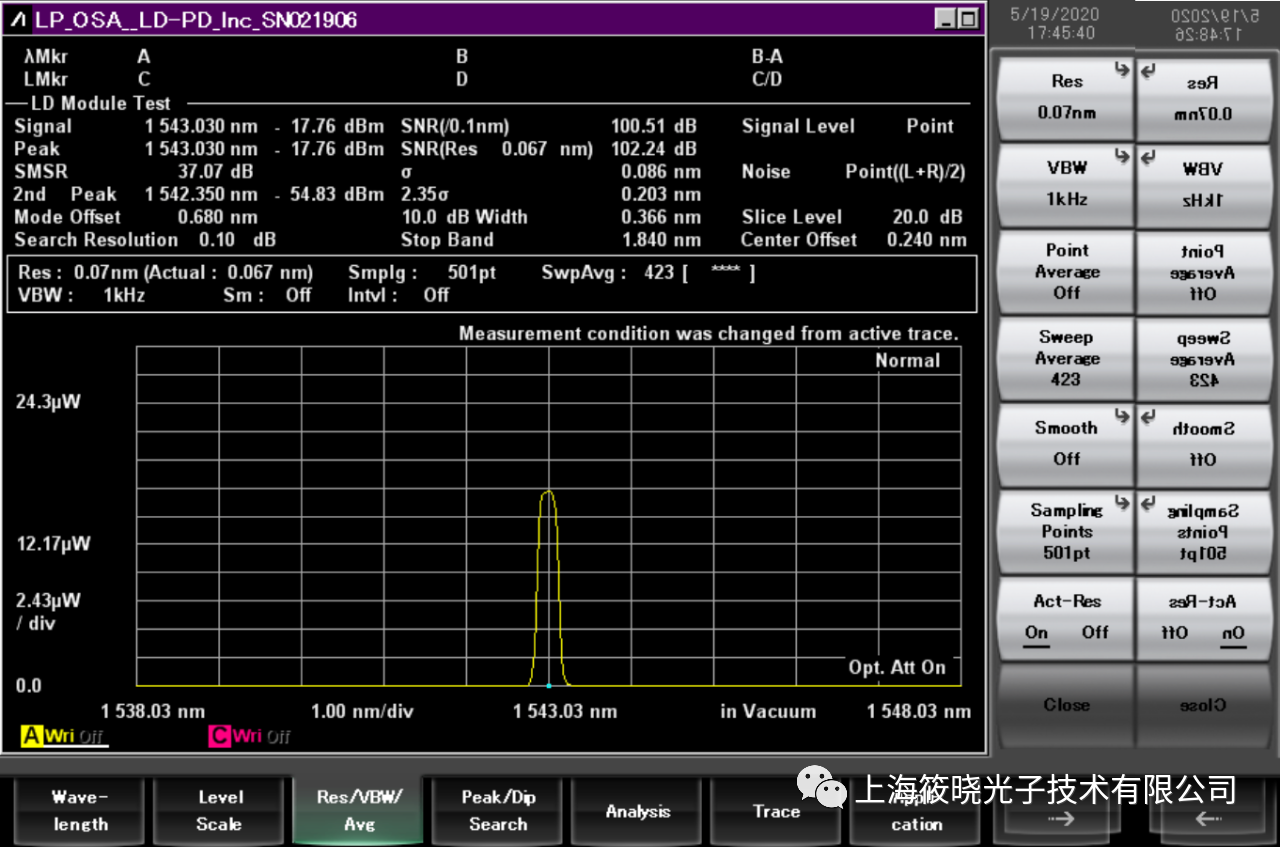Screen dimensions: 1280x847
Task: Toggle the unmirrored Point Average Off key
Action: pyautogui.click(x=1066, y=272)
